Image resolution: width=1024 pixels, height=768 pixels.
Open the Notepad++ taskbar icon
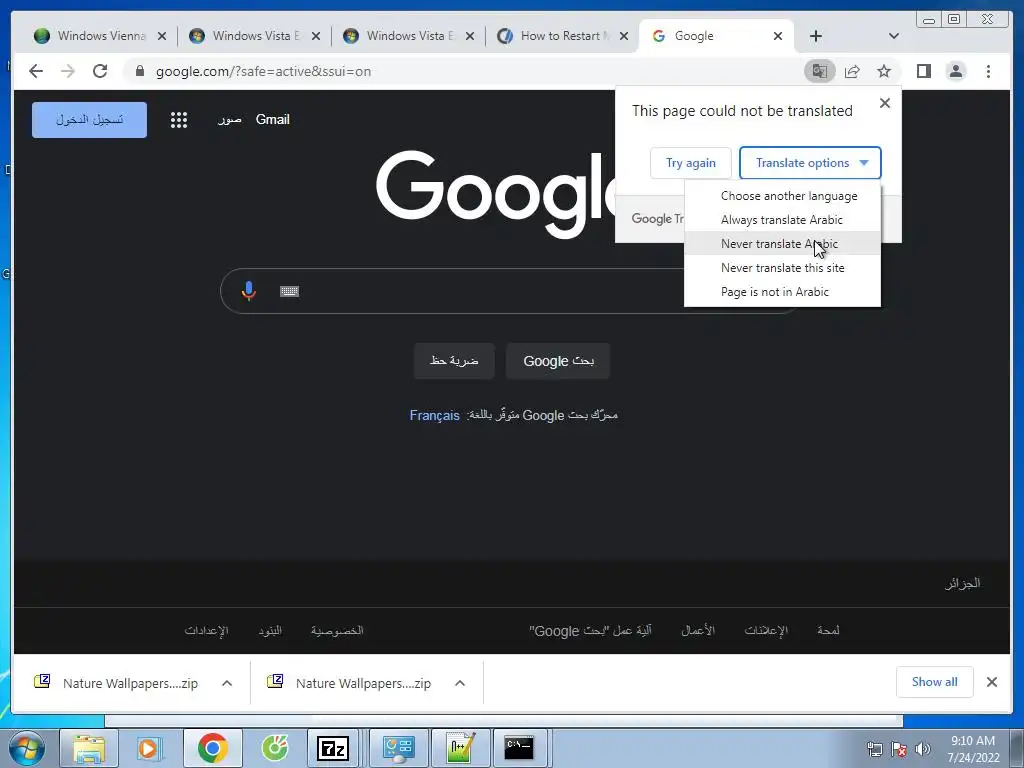tap(460, 748)
